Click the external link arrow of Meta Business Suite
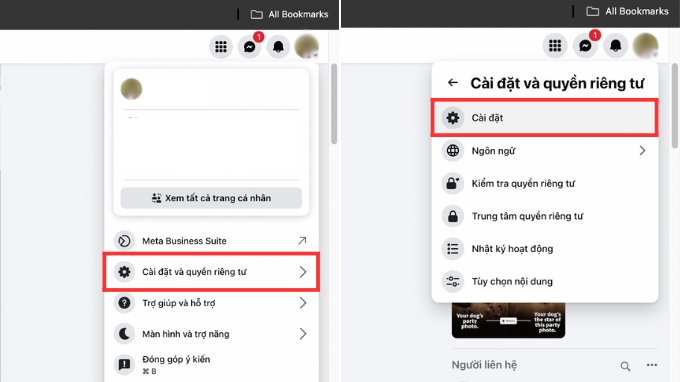680x382 pixels. (302, 241)
